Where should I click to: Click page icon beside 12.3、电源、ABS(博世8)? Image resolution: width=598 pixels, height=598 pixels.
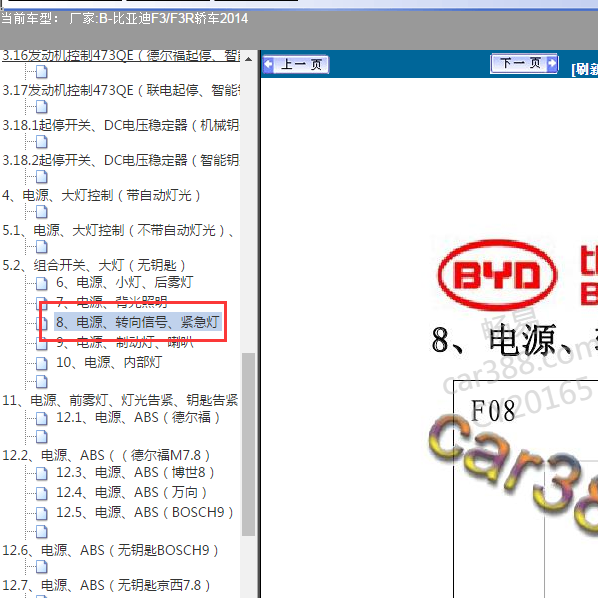point(42,474)
